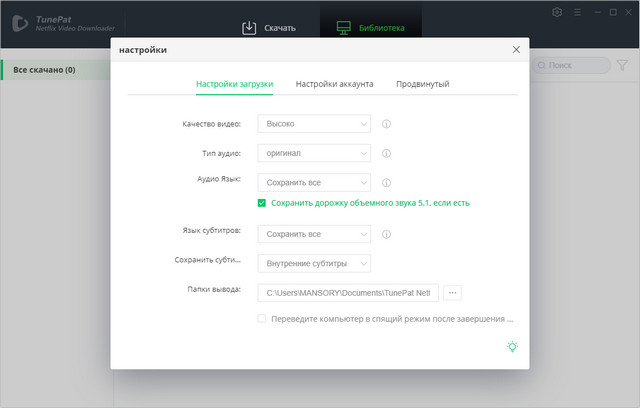Switch to Настройки аккаунта tab

tap(334, 84)
